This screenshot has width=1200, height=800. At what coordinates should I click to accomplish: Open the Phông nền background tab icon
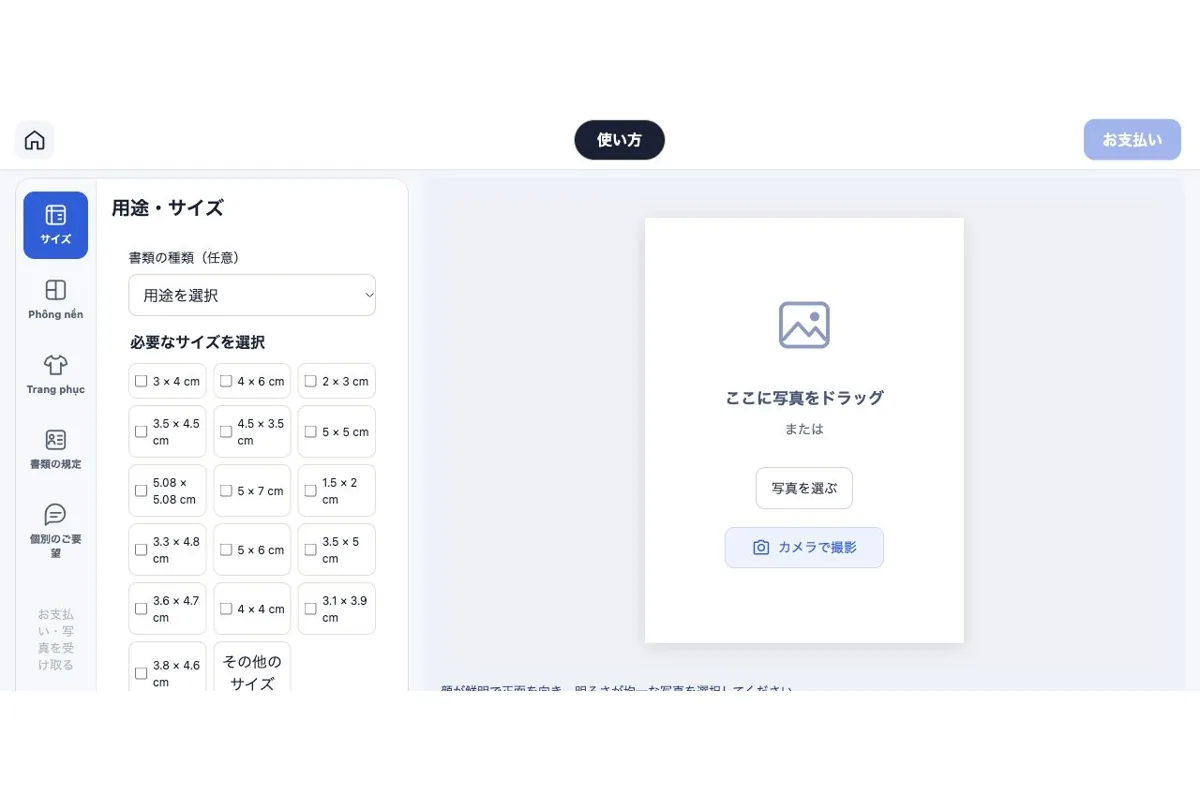click(56, 290)
